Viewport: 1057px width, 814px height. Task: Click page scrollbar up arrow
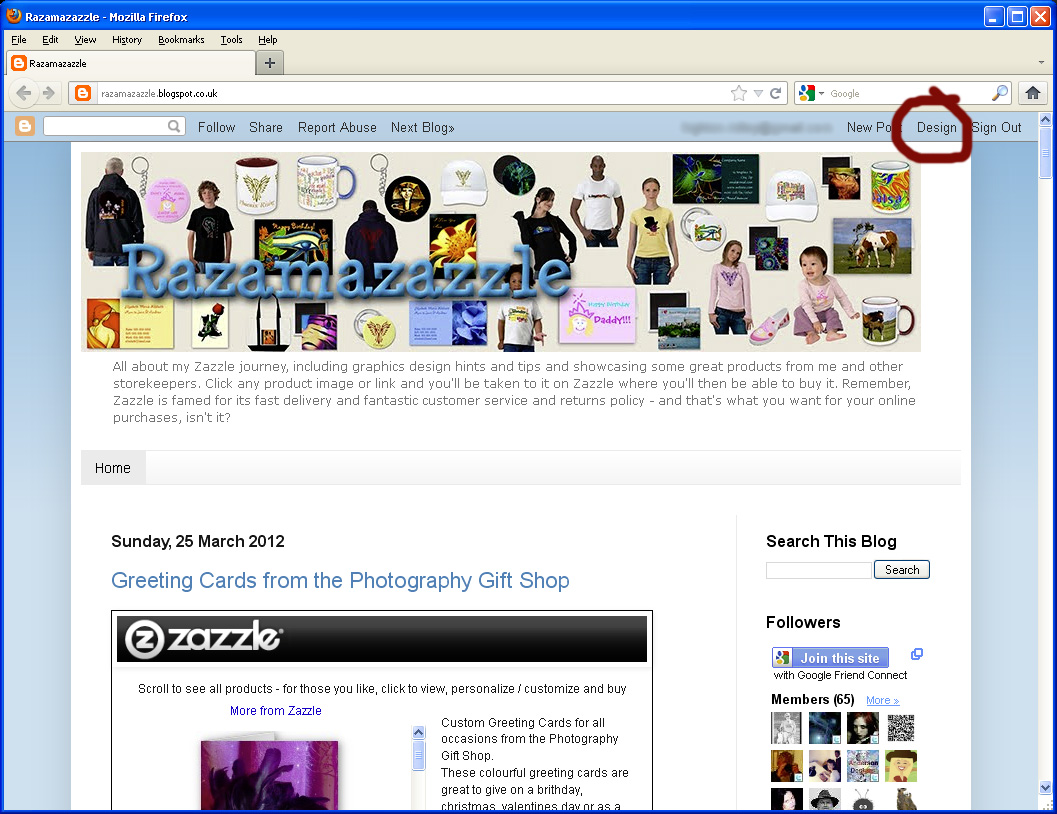tap(1046, 120)
